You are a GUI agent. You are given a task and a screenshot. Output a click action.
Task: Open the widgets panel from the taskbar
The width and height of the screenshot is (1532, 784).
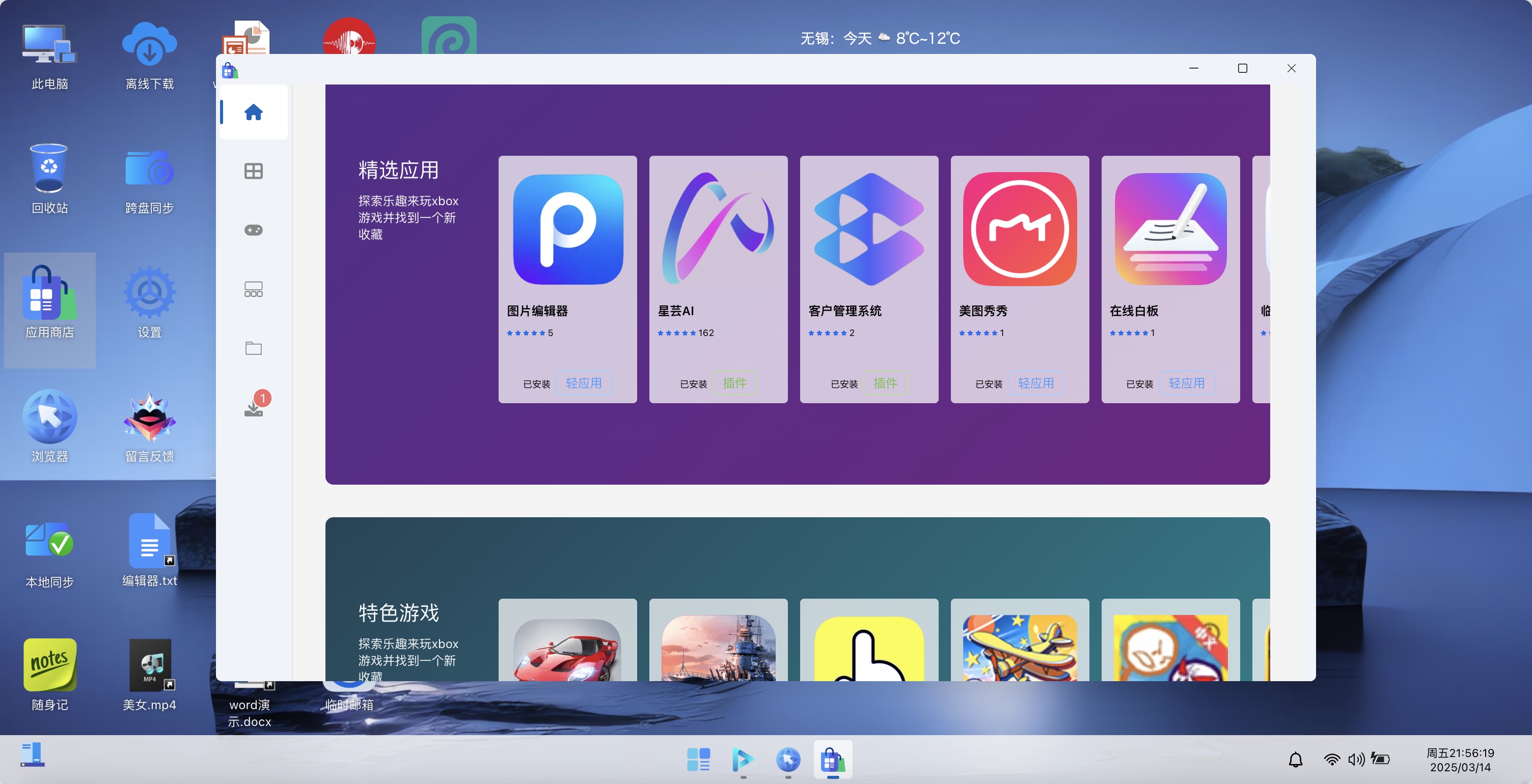coord(698,759)
